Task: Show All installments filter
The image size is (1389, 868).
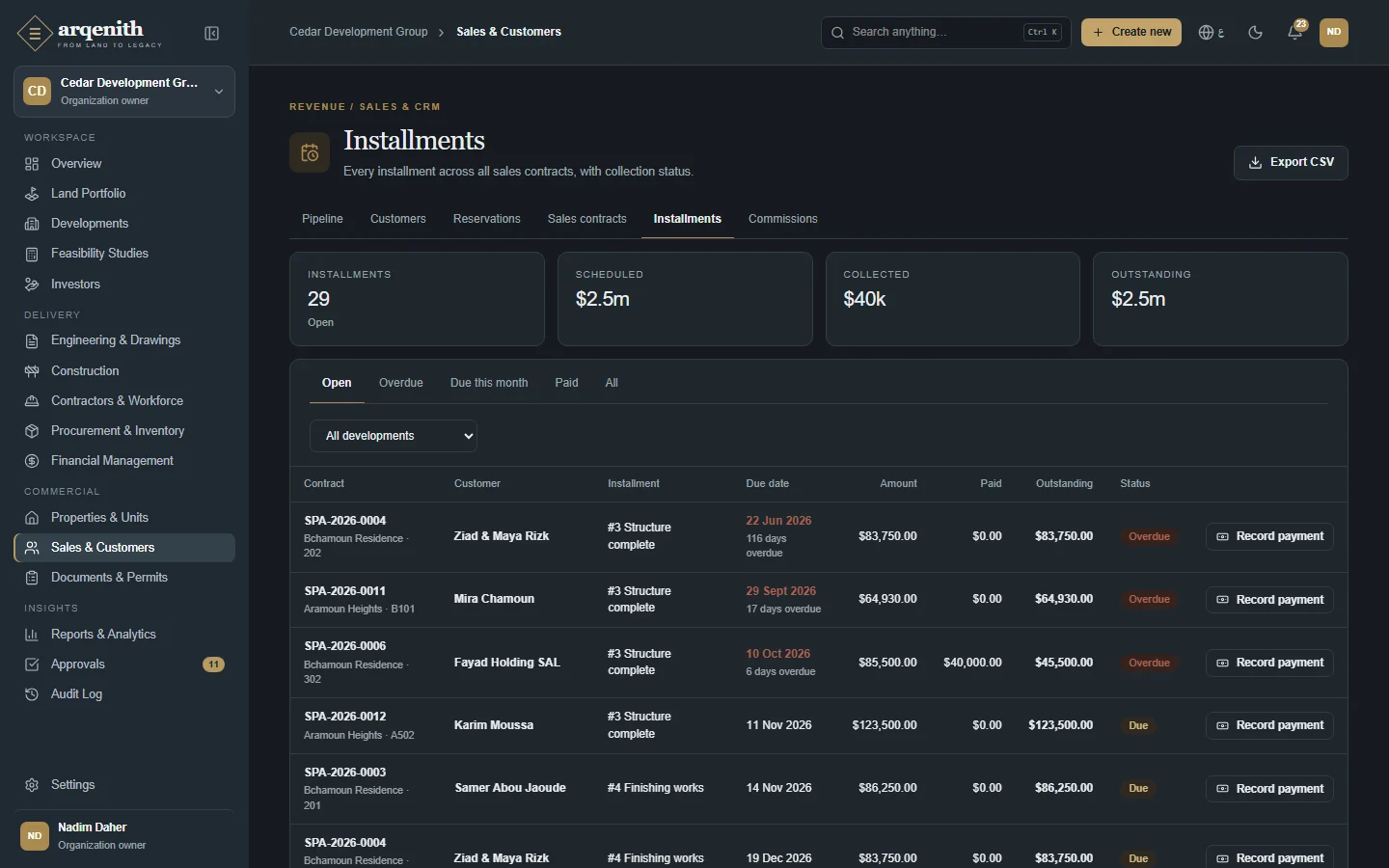Action: (x=612, y=383)
